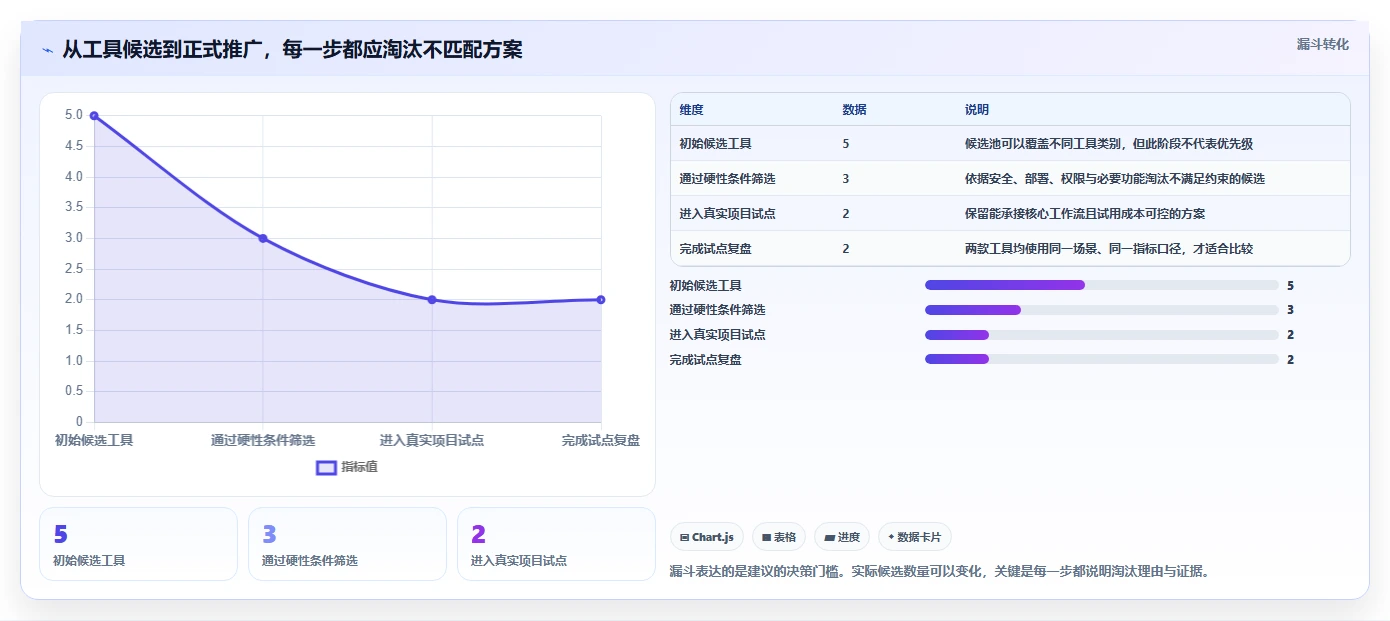Select the chart point above 进入真实项目试点
1390x621 pixels.
[x=432, y=299]
